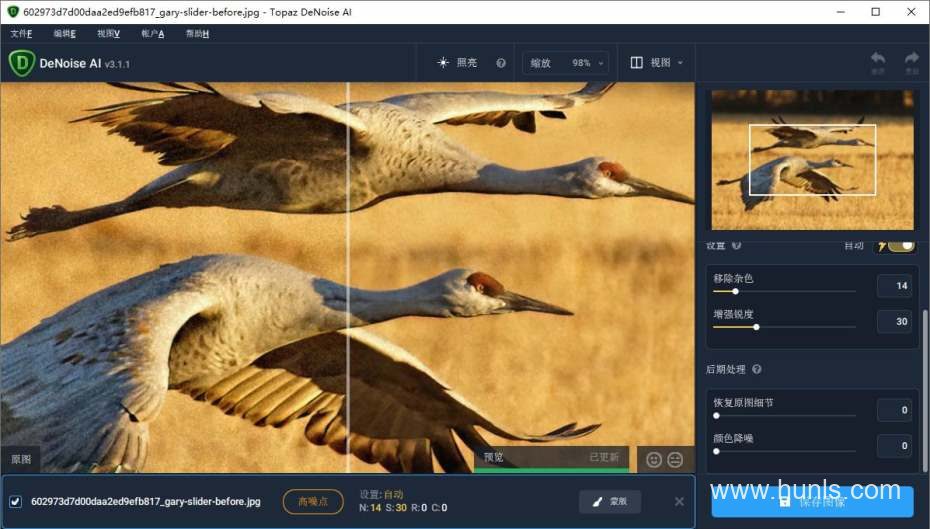Click the 恢复原图细节 slider handle

(716, 416)
